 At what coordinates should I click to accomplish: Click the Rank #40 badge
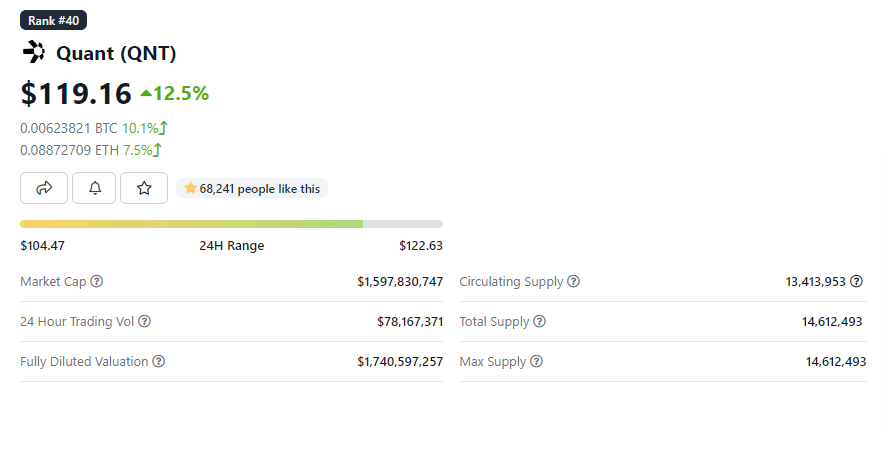coord(52,21)
